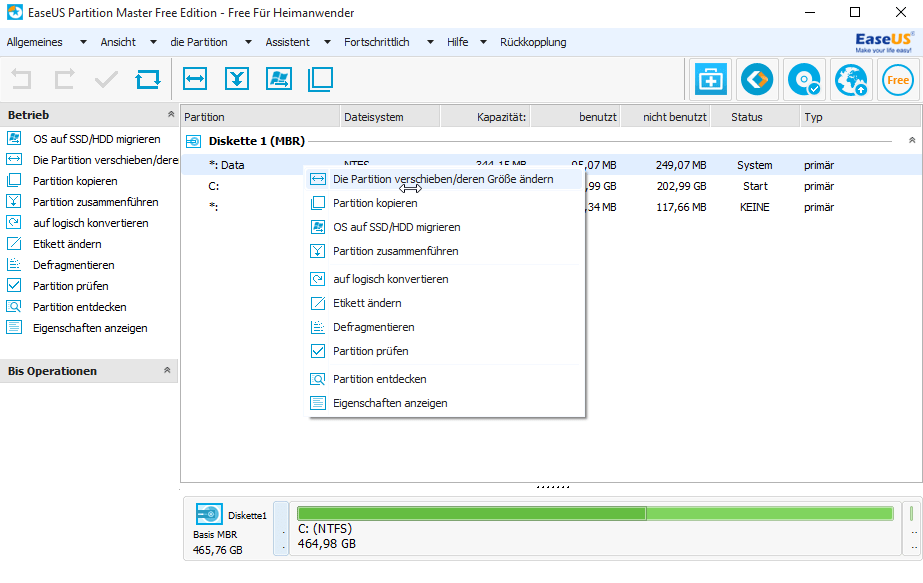The width and height of the screenshot is (923, 583).
Task: Click the Redo arrow in toolbar
Action: coord(64,79)
